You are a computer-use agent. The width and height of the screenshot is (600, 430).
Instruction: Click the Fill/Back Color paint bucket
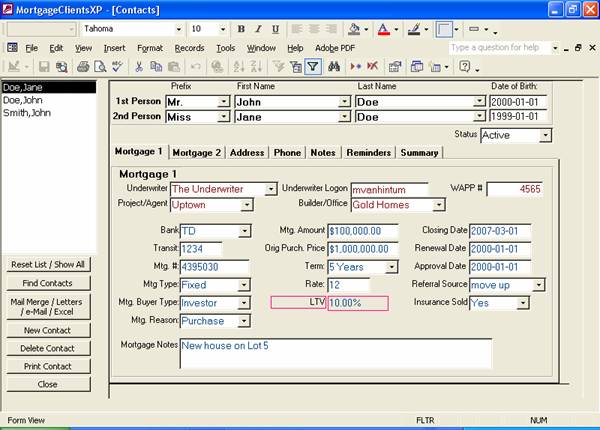tap(354, 29)
